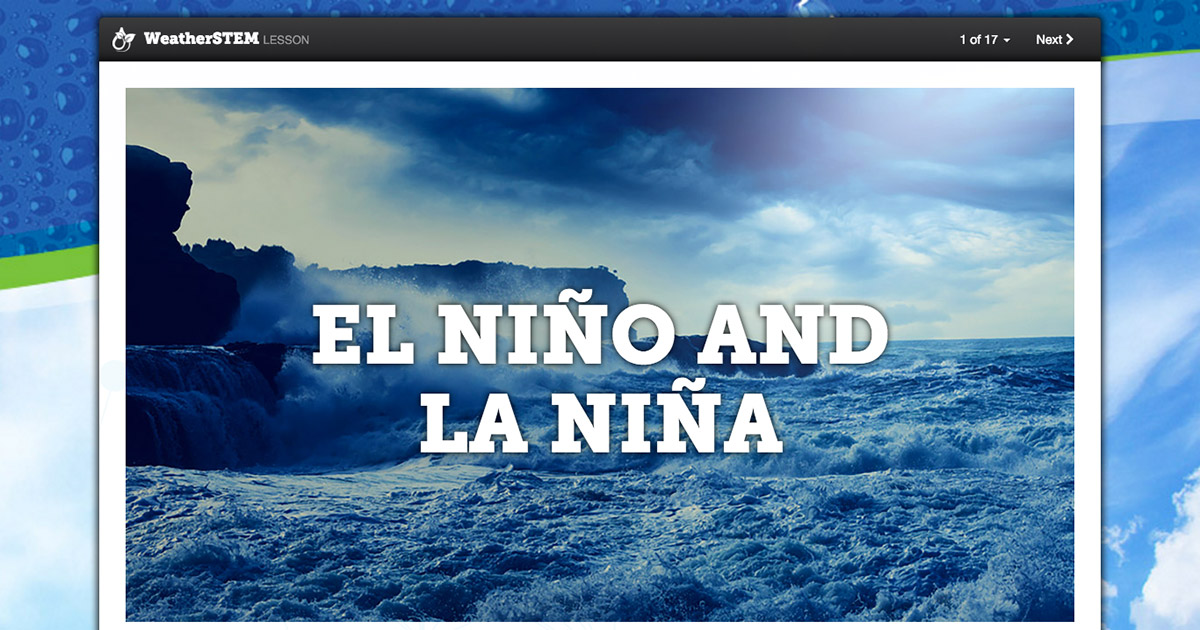Open the lesson navigation dropdown menu

pyautogui.click(x=985, y=40)
